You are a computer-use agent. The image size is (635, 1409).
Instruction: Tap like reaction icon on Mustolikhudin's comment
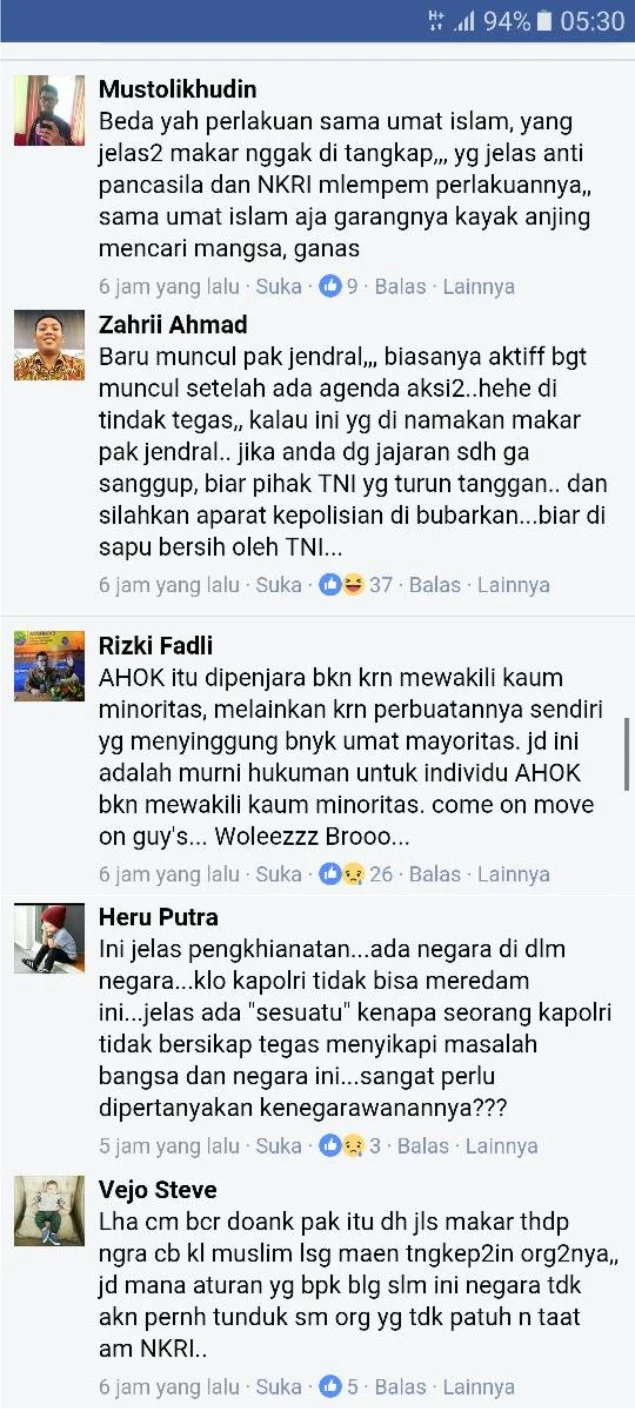click(330, 287)
